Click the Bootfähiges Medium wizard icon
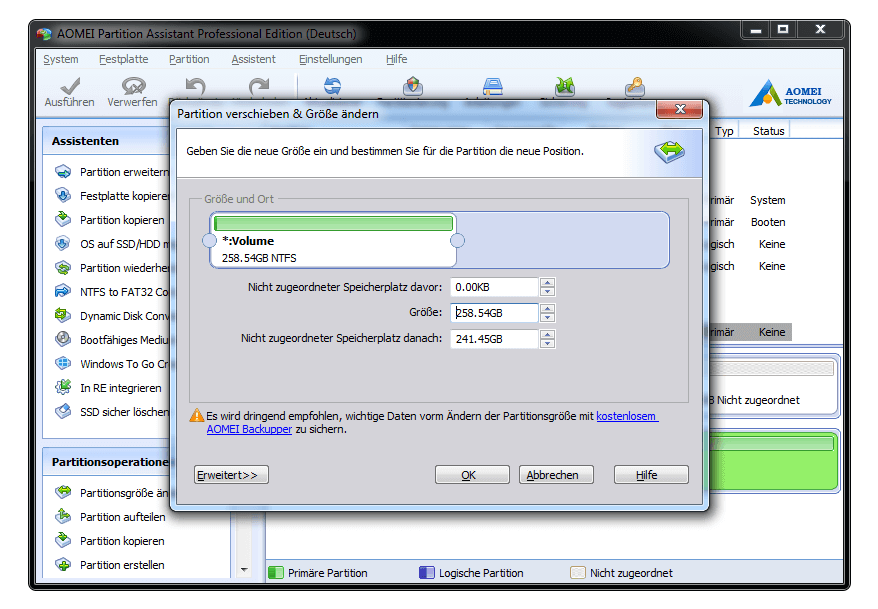 click(63, 339)
